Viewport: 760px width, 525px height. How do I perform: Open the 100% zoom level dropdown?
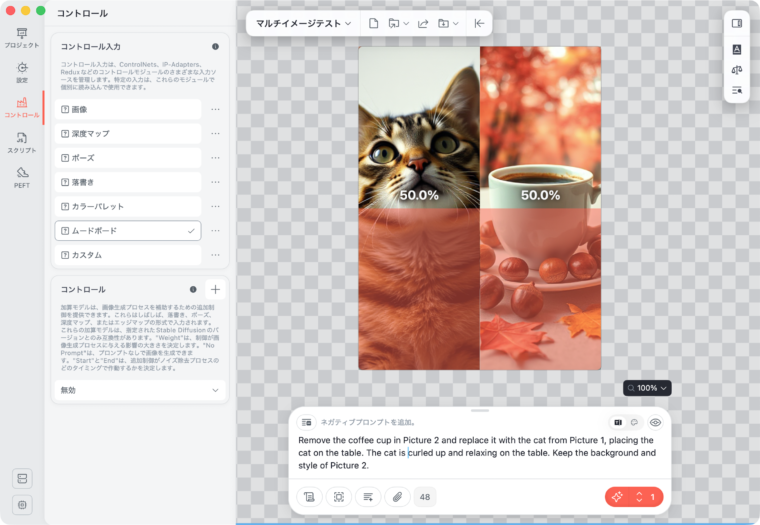646,388
